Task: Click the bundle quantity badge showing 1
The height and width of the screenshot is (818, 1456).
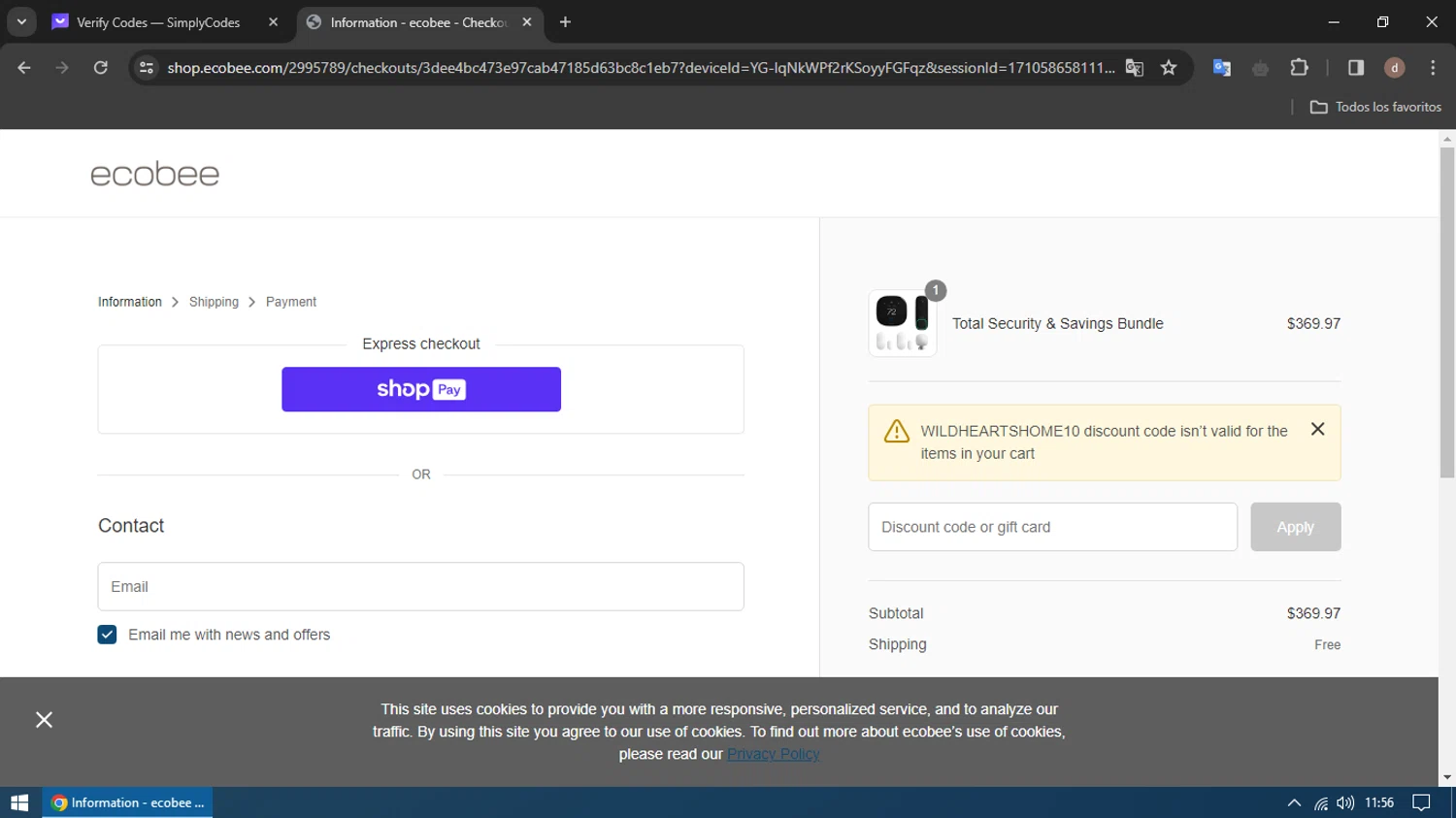Action: click(936, 290)
